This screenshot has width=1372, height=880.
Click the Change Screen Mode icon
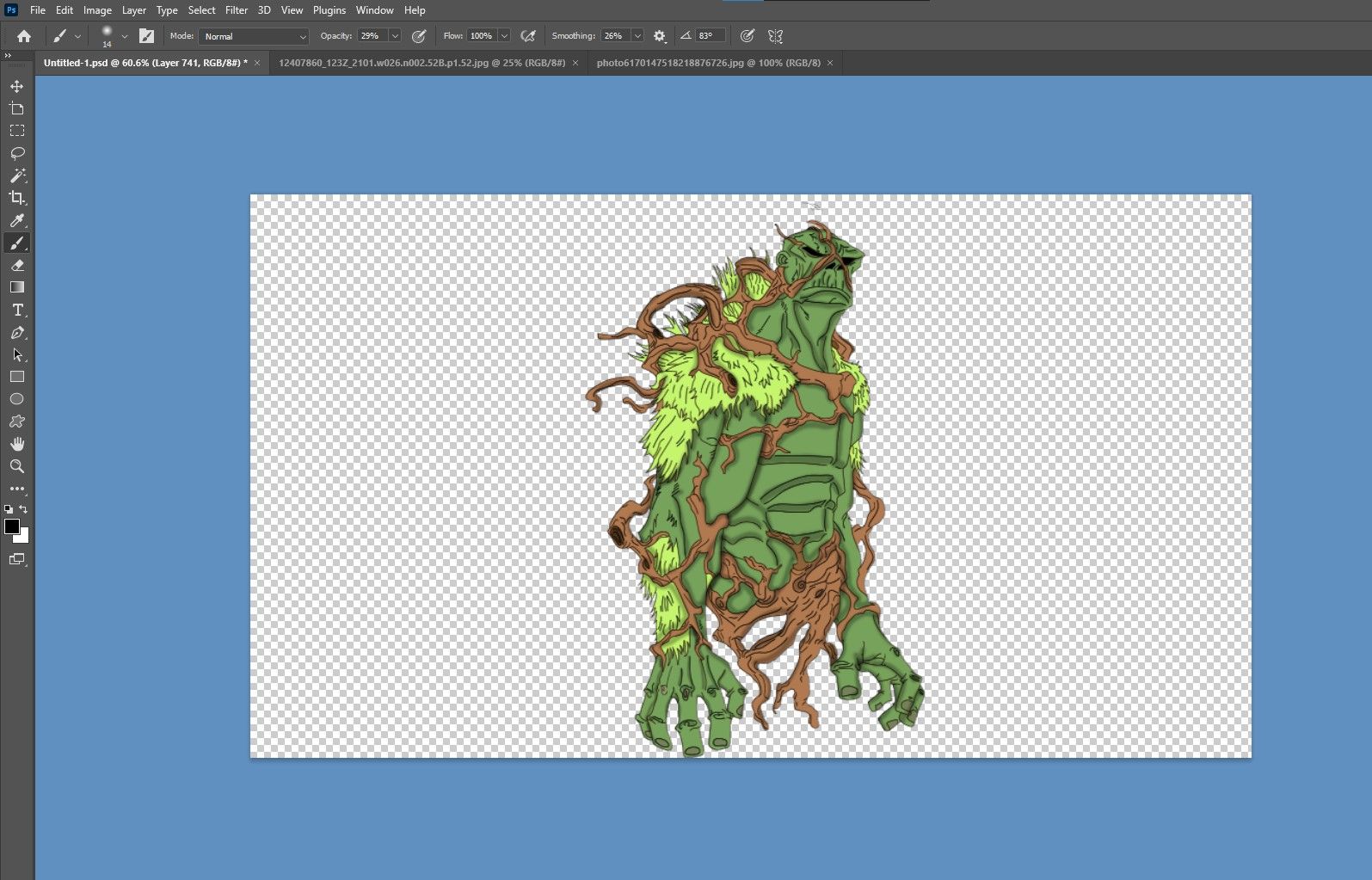click(17, 559)
